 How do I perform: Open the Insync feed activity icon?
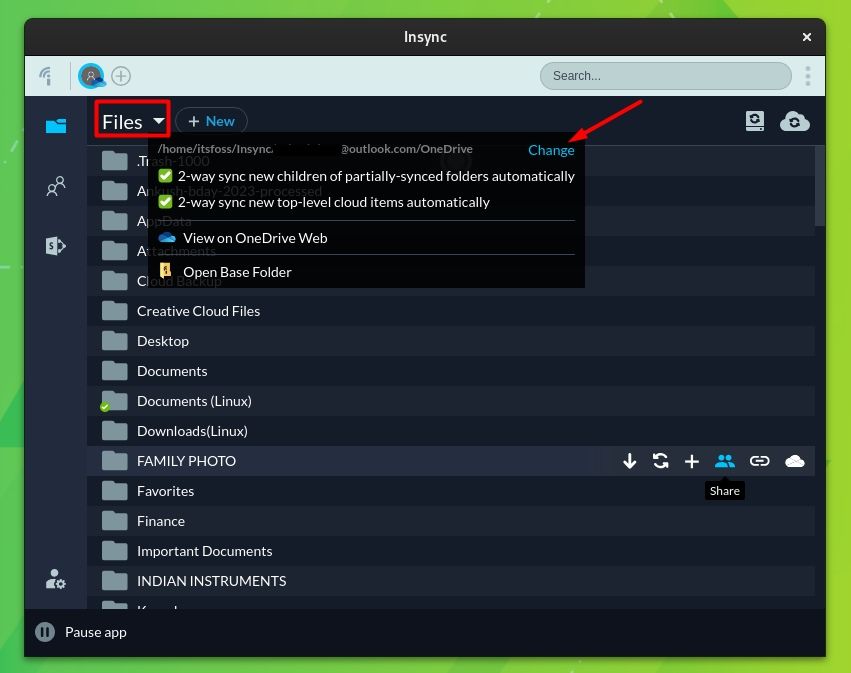[47, 76]
